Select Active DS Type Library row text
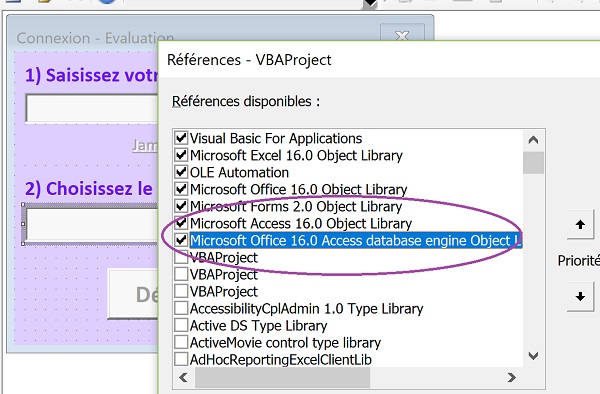Image resolution: width=600 pixels, height=394 pixels. 258,326
